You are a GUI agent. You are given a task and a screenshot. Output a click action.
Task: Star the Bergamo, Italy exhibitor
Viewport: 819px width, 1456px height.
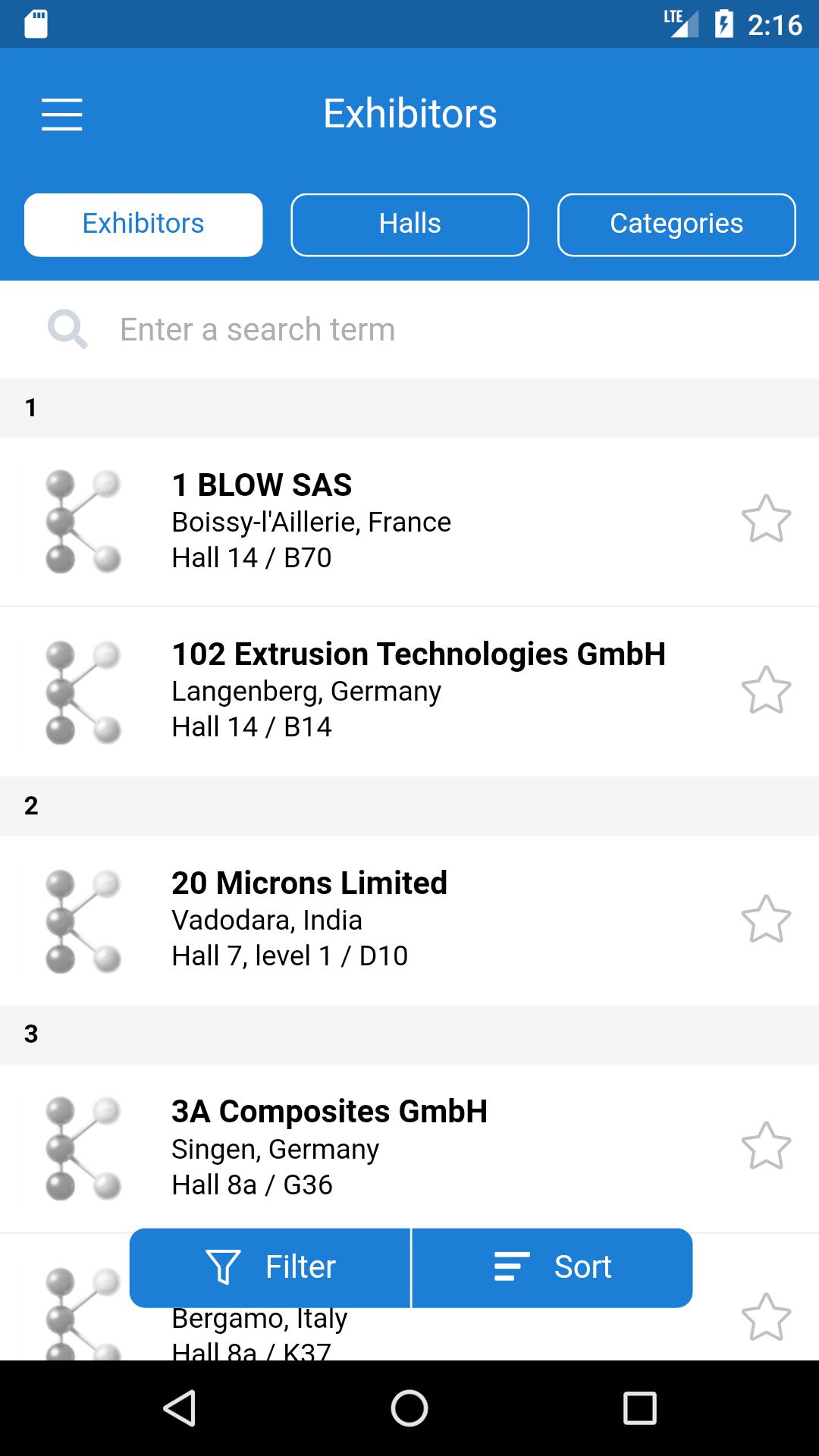point(766,1317)
